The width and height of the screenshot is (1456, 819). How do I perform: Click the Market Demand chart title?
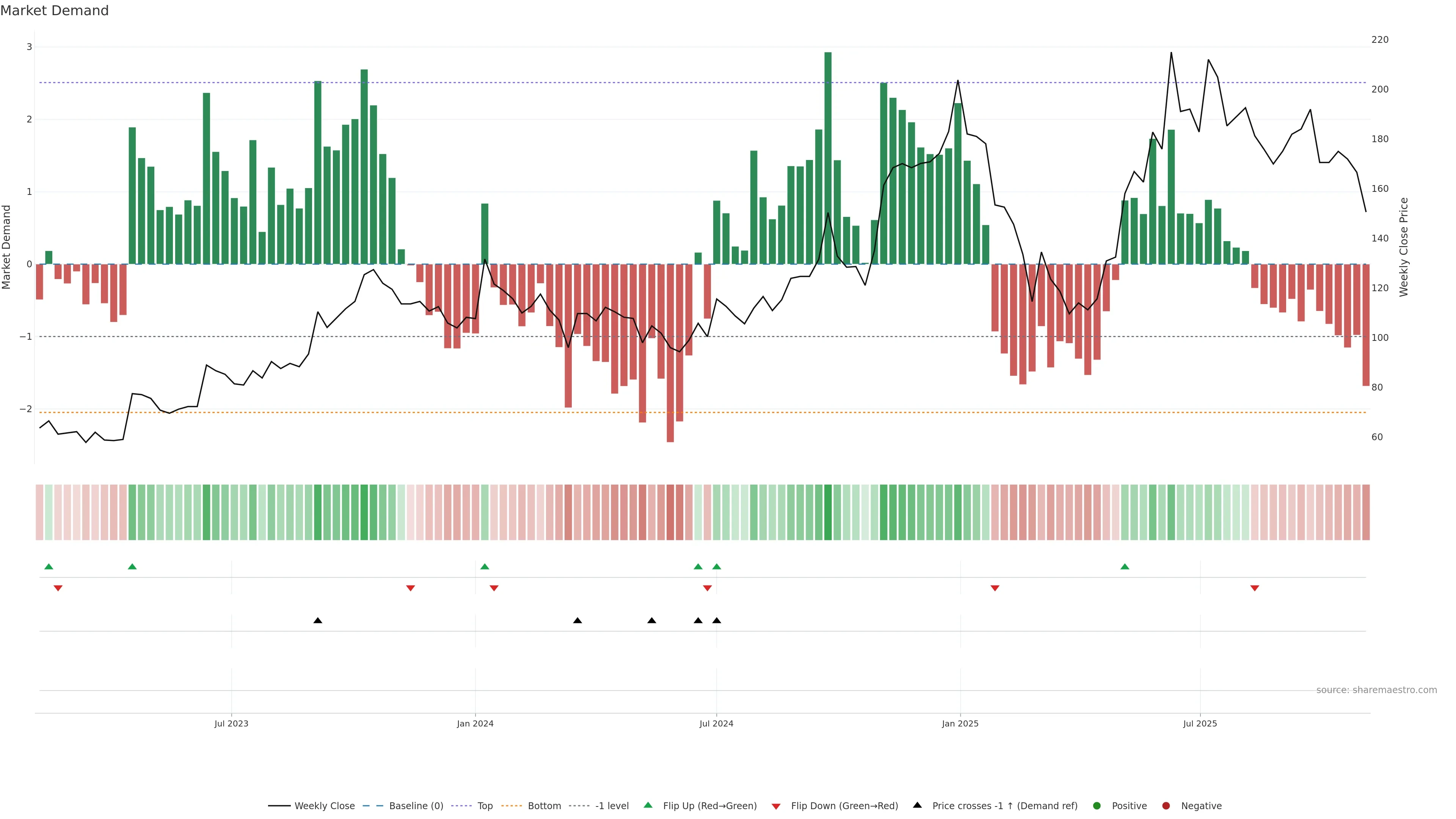click(x=54, y=11)
